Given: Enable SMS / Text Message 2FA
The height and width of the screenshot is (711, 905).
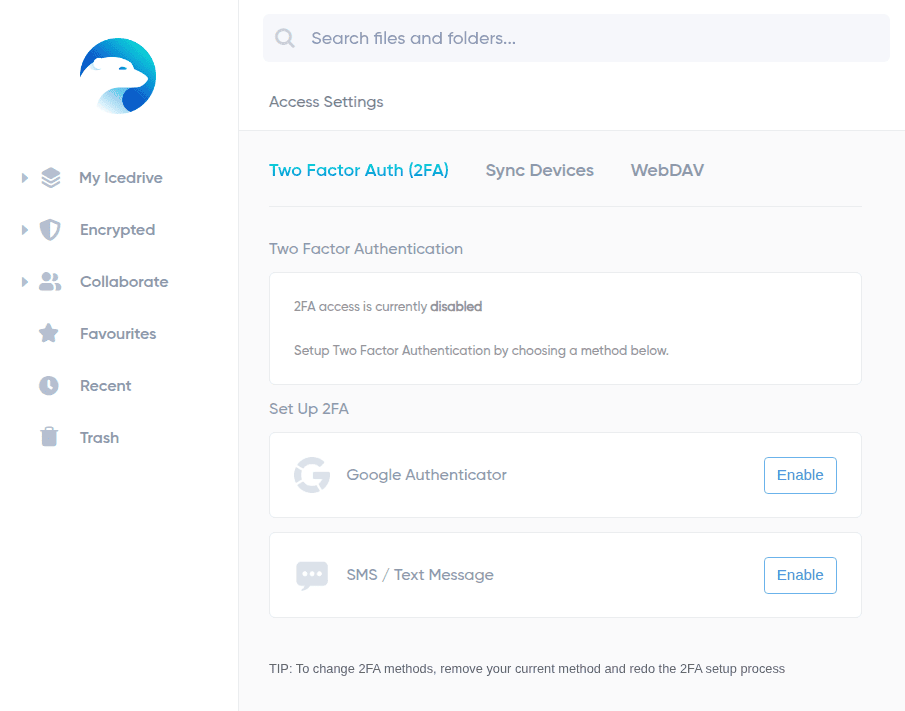Looking at the screenshot, I should (x=800, y=575).
